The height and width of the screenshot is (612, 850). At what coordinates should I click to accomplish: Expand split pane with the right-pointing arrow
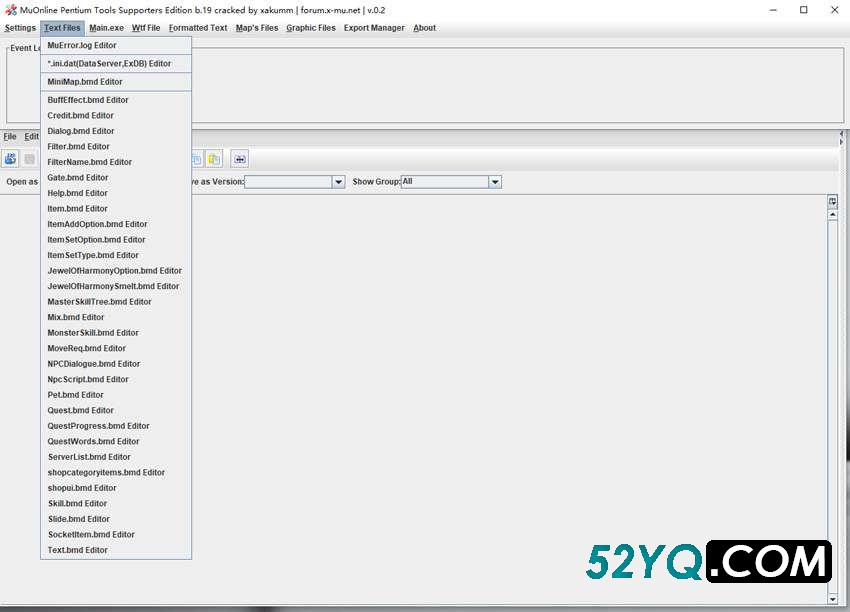pos(841,142)
